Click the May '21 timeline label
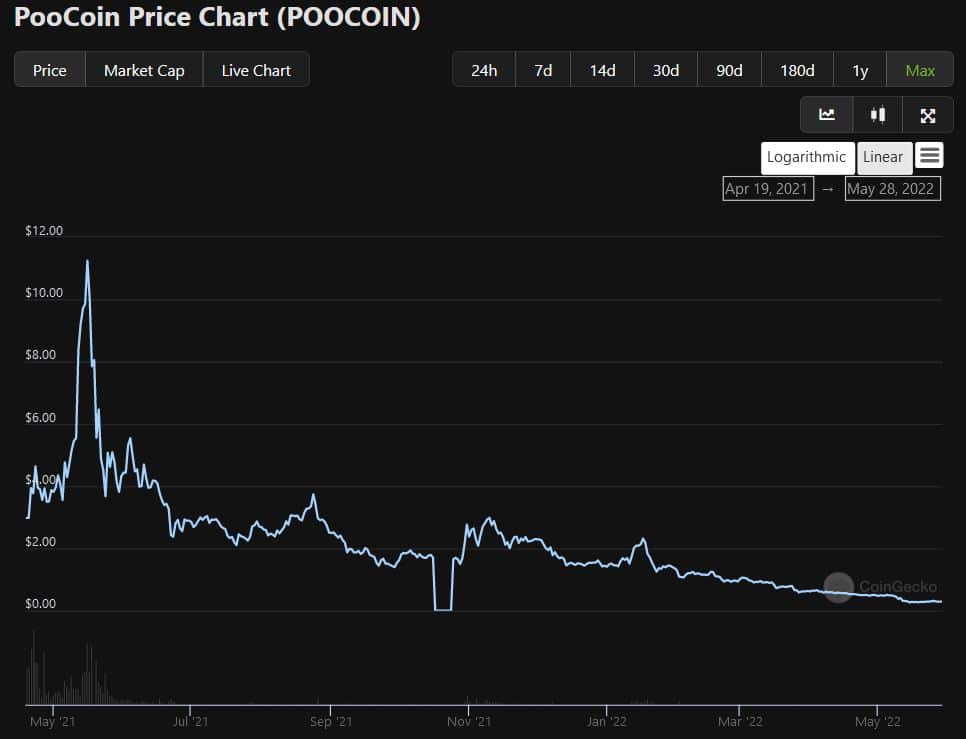 click(53, 721)
